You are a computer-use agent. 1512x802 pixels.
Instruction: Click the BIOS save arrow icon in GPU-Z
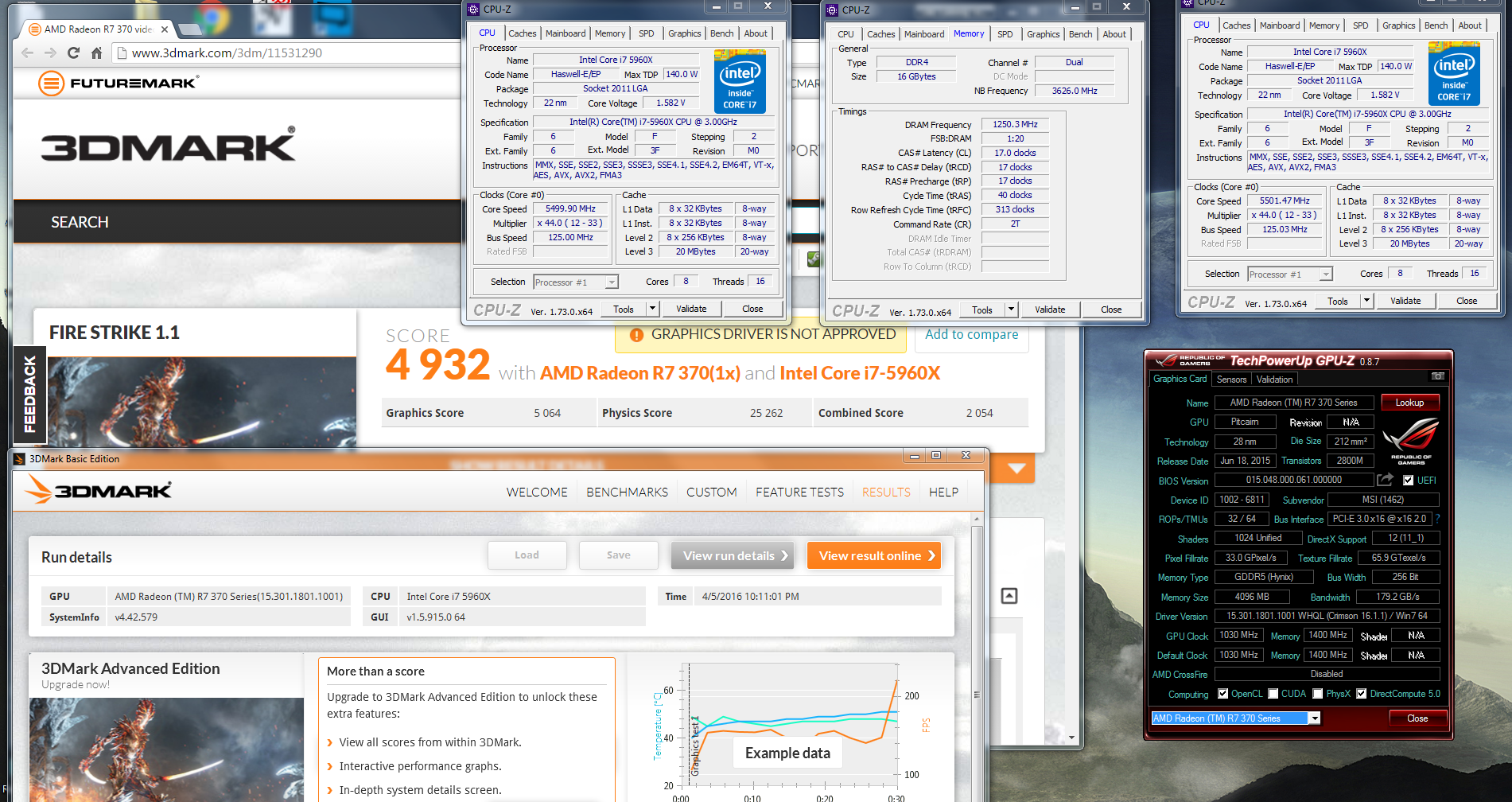click(x=1385, y=480)
